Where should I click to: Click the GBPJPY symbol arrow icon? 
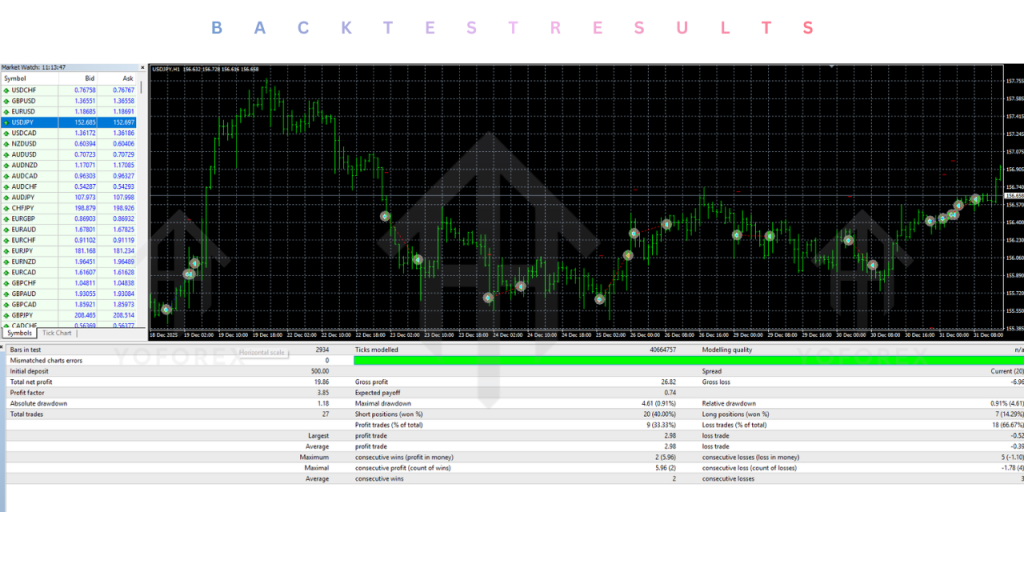[x=7, y=315]
